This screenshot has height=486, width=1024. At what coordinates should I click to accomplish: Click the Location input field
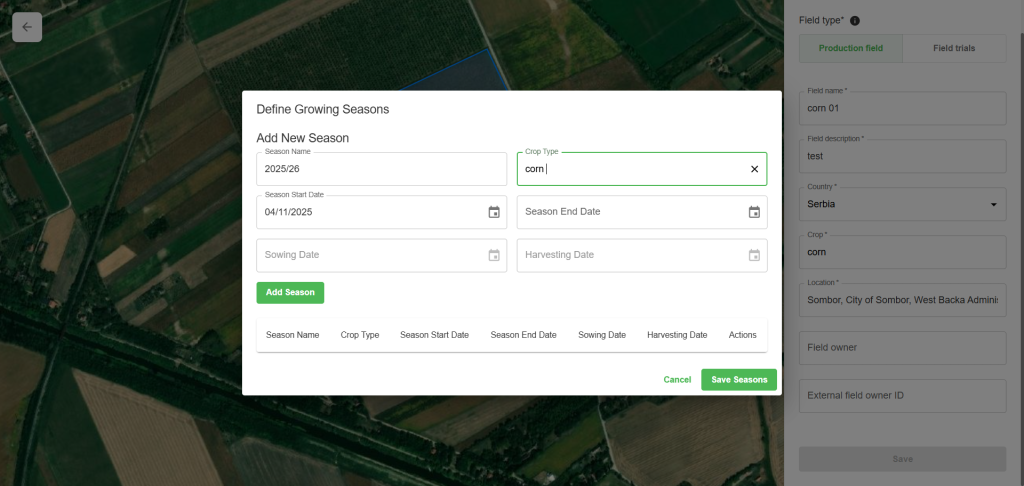(x=901, y=300)
